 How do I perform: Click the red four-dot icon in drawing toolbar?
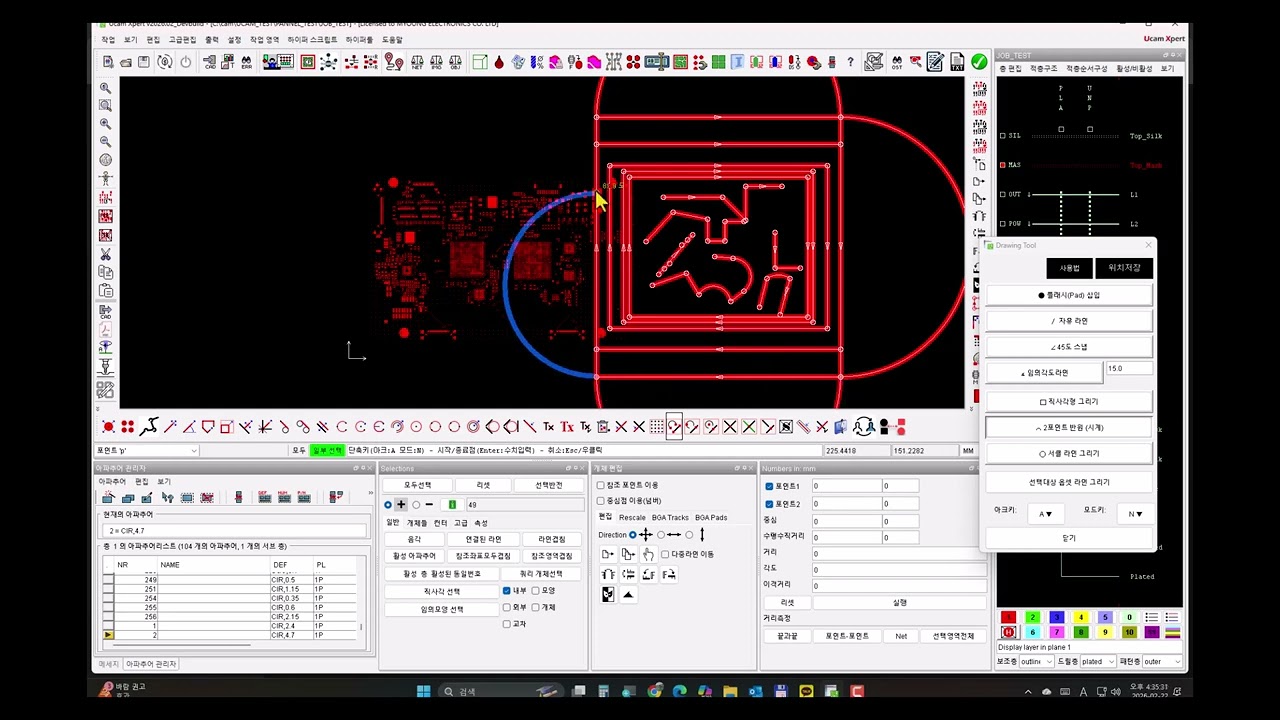127,427
